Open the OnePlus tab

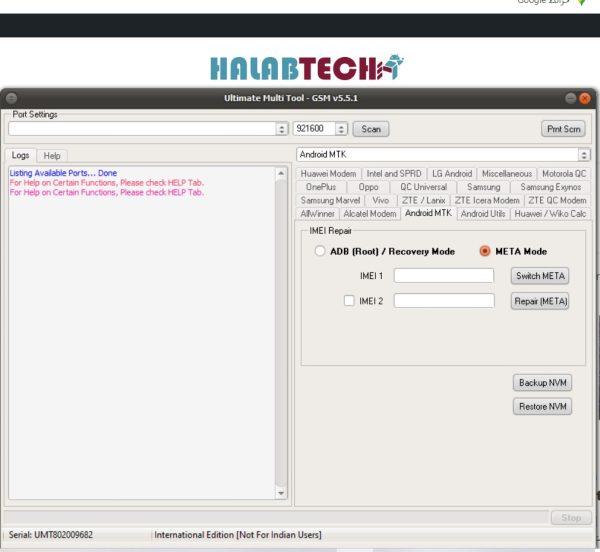tap(321, 187)
